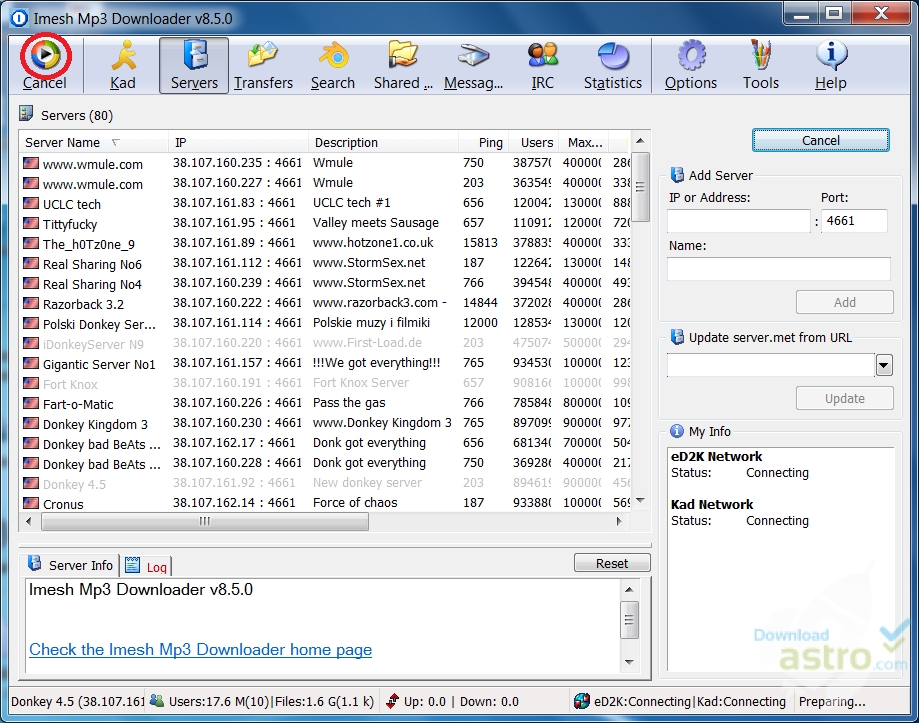Select the Donkey Kingdom 3 server row
This screenshot has width=919, height=723.
click(325, 423)
